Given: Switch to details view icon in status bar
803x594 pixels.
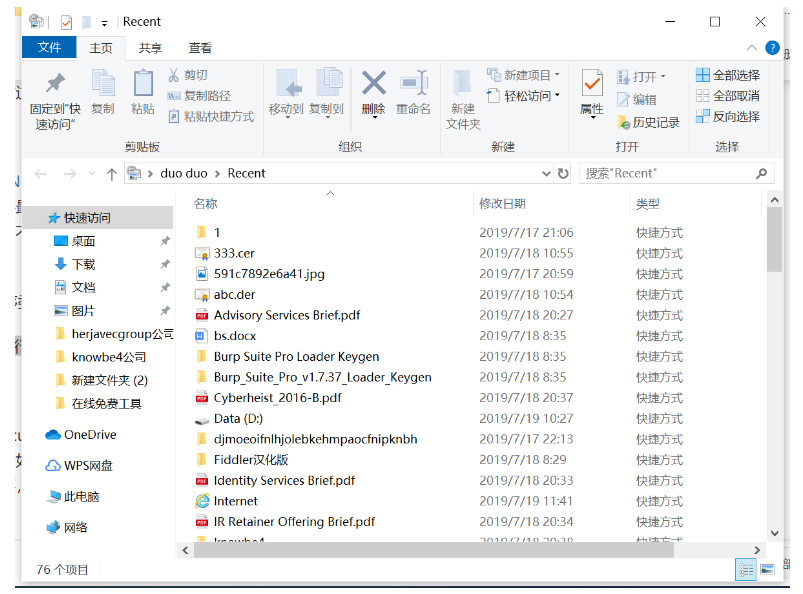Looking at the screenshot, I should (746, 569).
